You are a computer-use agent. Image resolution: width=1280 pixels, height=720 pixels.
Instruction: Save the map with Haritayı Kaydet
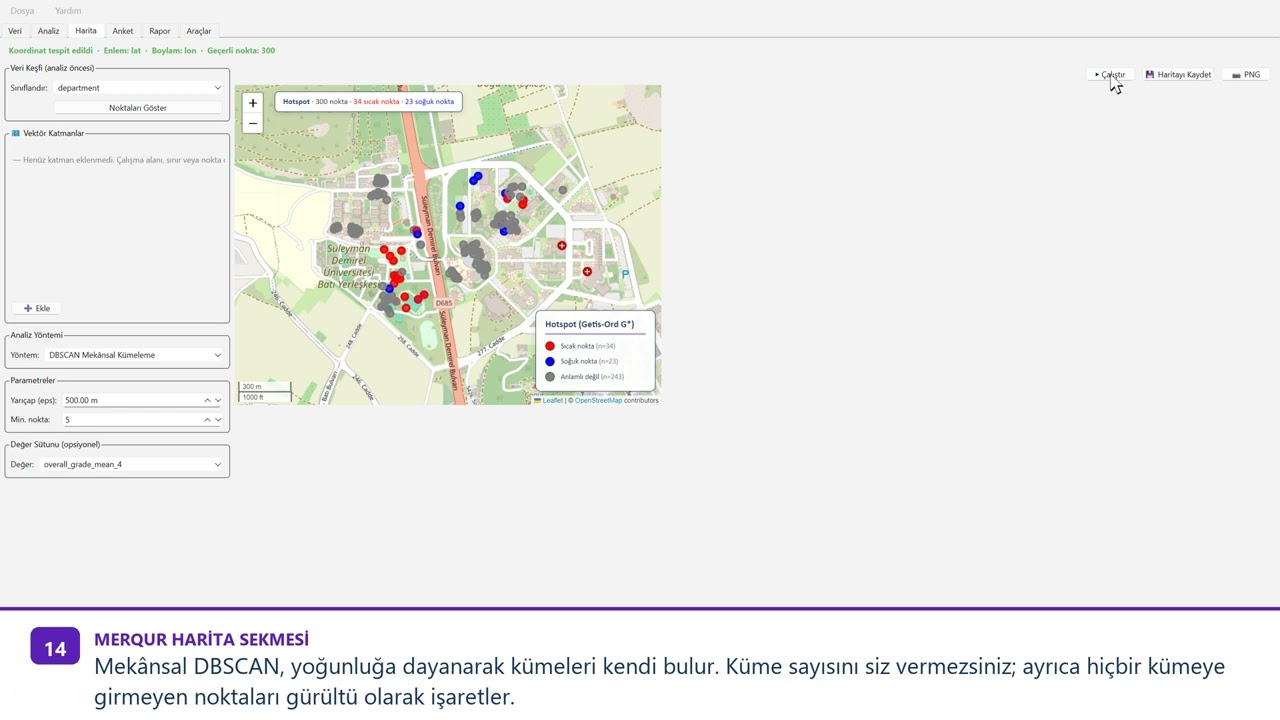pos(1178,75)
